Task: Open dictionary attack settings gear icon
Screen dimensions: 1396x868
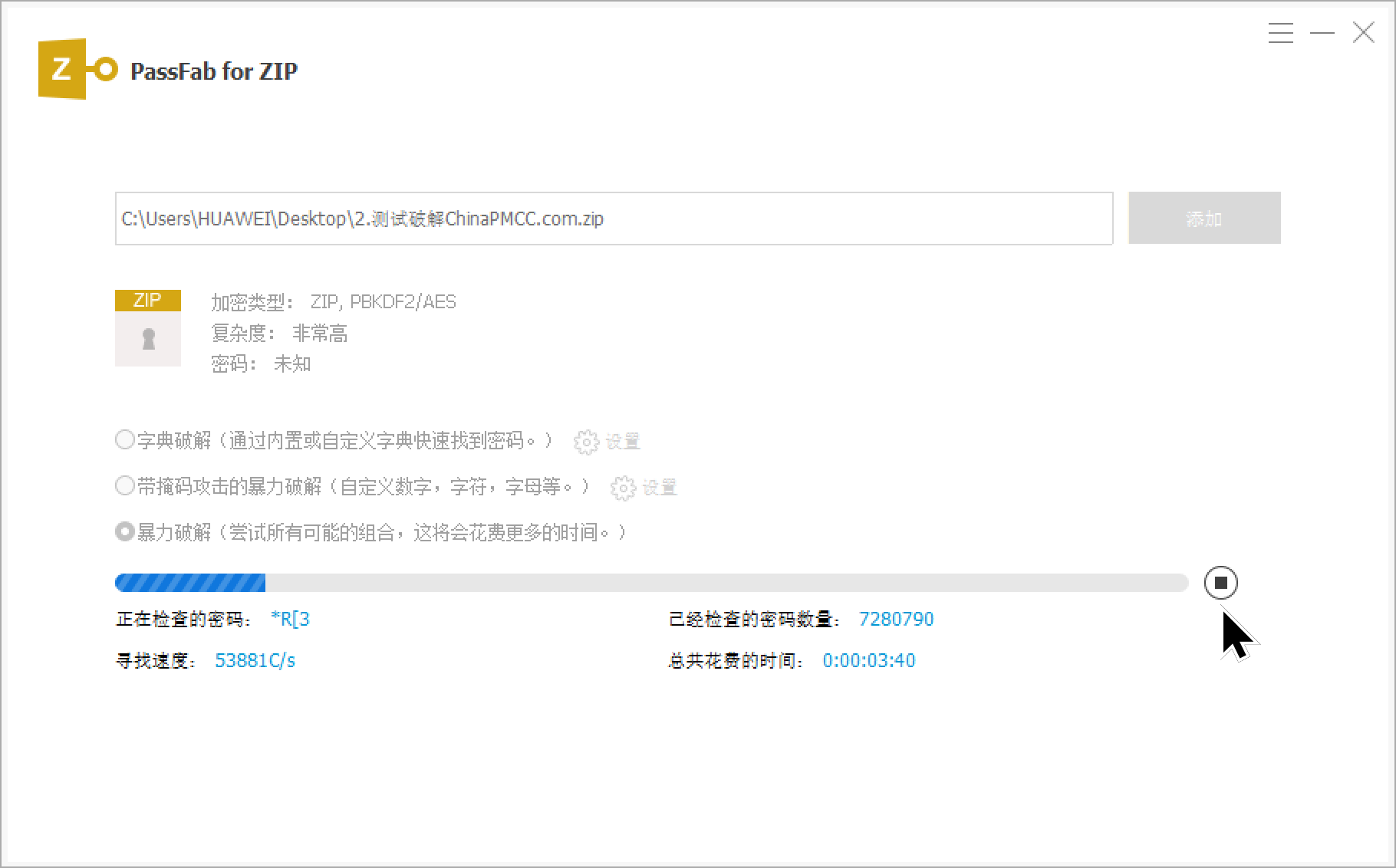Action: pyautogui.click(x=586, y=442)
